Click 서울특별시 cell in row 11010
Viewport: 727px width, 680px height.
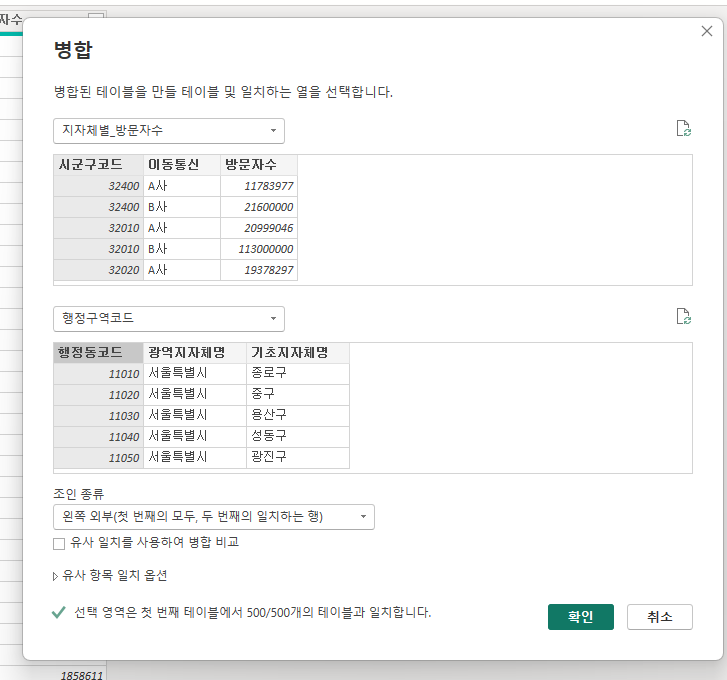195,374
